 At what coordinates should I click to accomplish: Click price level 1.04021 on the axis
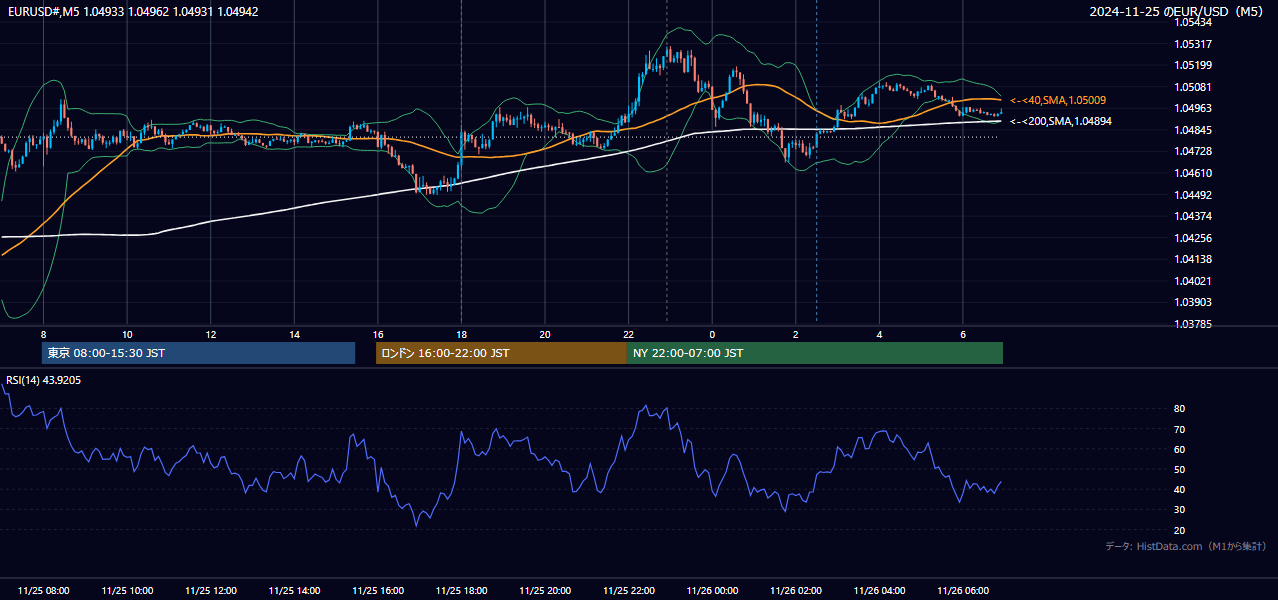pyautogui.click(x=1193, y=281)
